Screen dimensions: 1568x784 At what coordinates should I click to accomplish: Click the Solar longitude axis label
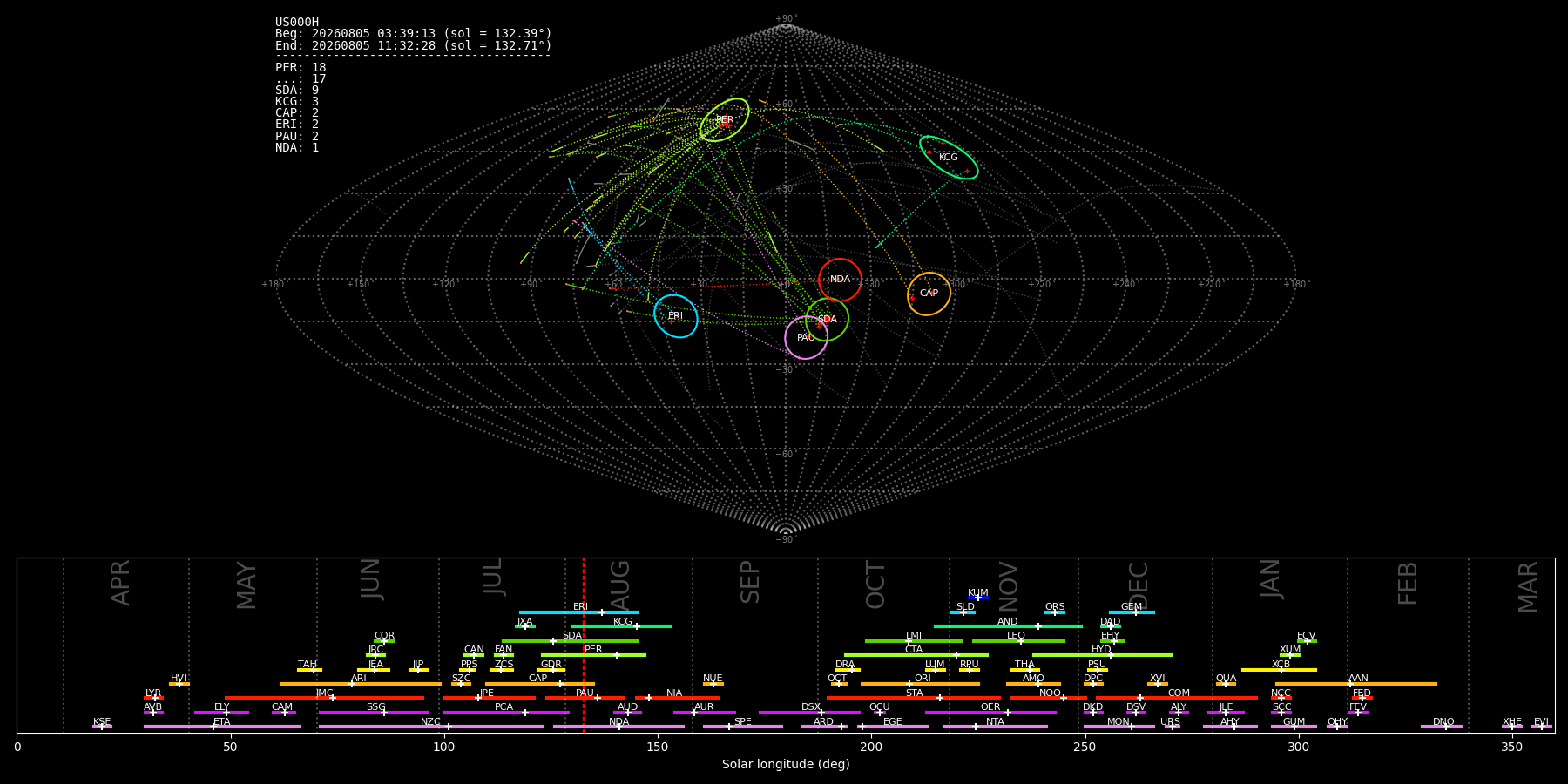pos(786,764)
